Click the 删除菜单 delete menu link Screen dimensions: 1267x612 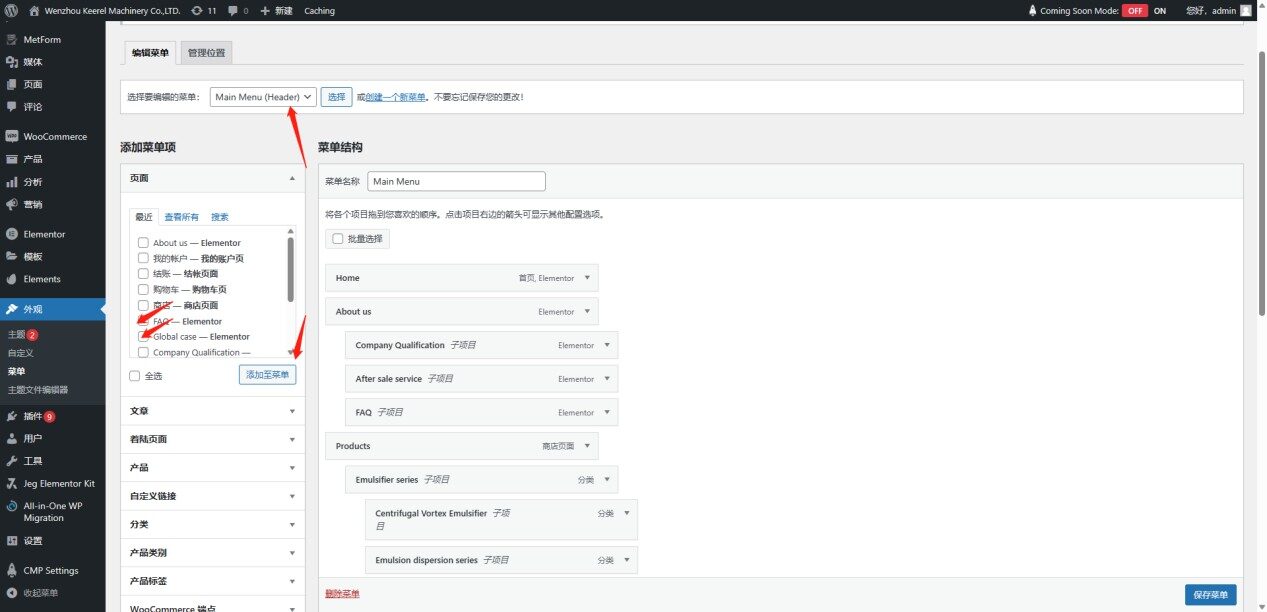click(342, 594)
